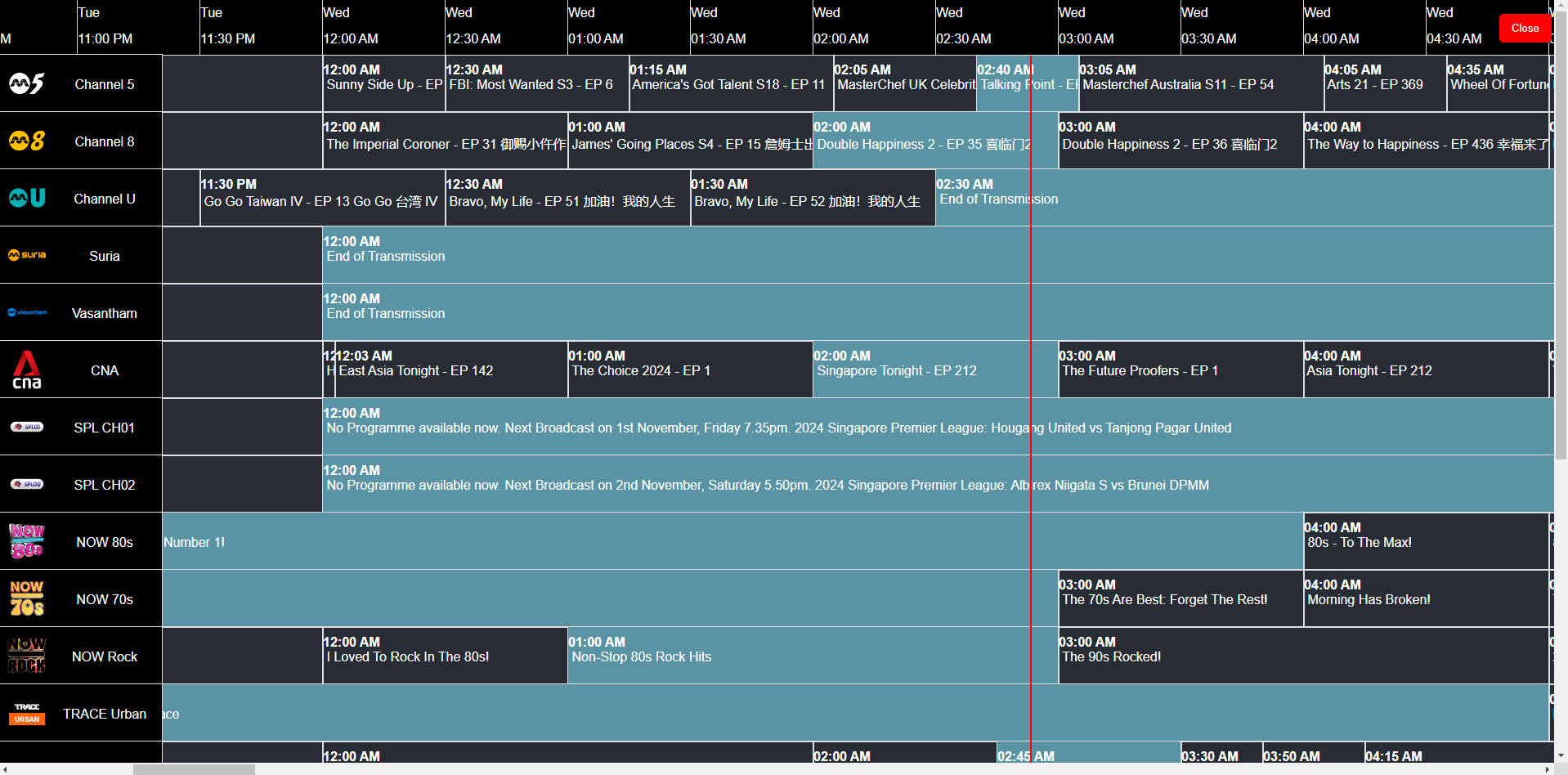Click the Tue 11:00 PM time header
The image size is (1568, 775).
click(137, 26)
